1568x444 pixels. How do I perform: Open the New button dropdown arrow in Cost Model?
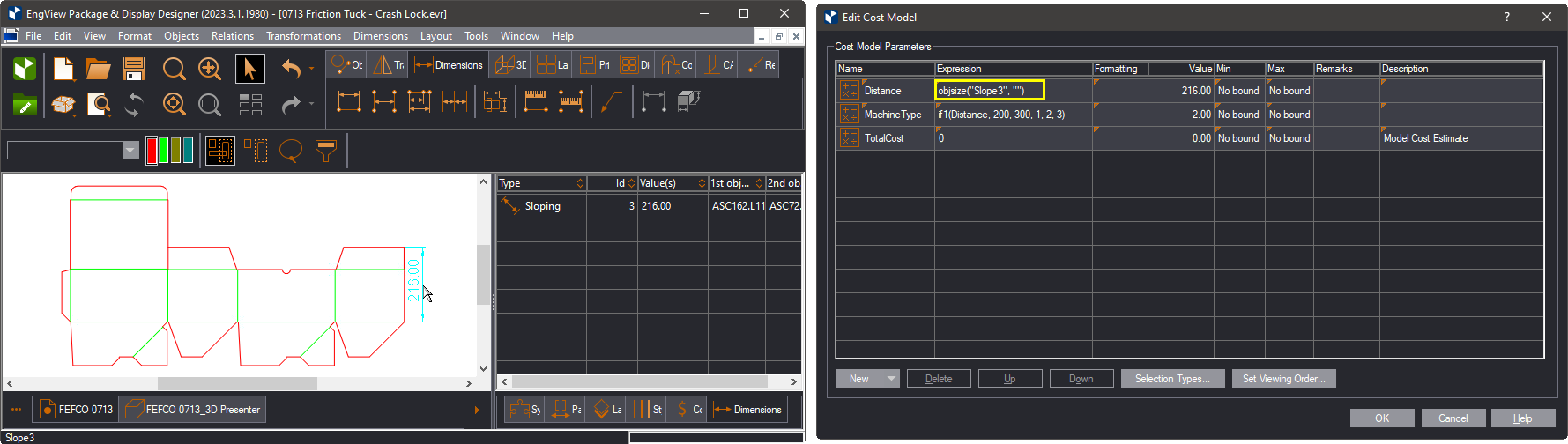(891, 379)
